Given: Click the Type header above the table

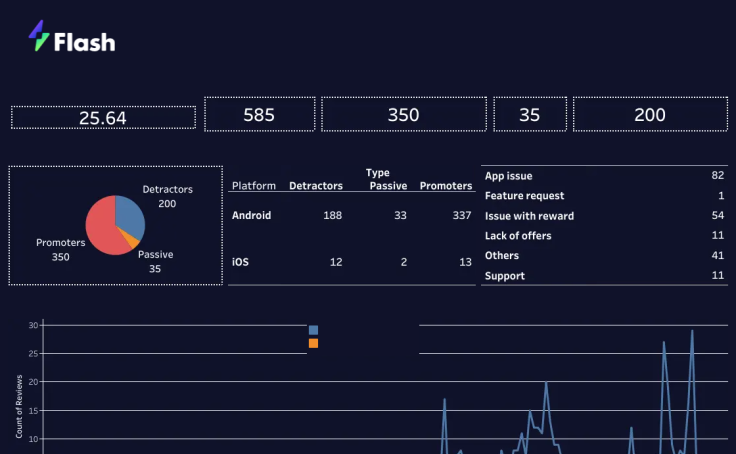Looking at the screenshot, I should click(378, 173).
